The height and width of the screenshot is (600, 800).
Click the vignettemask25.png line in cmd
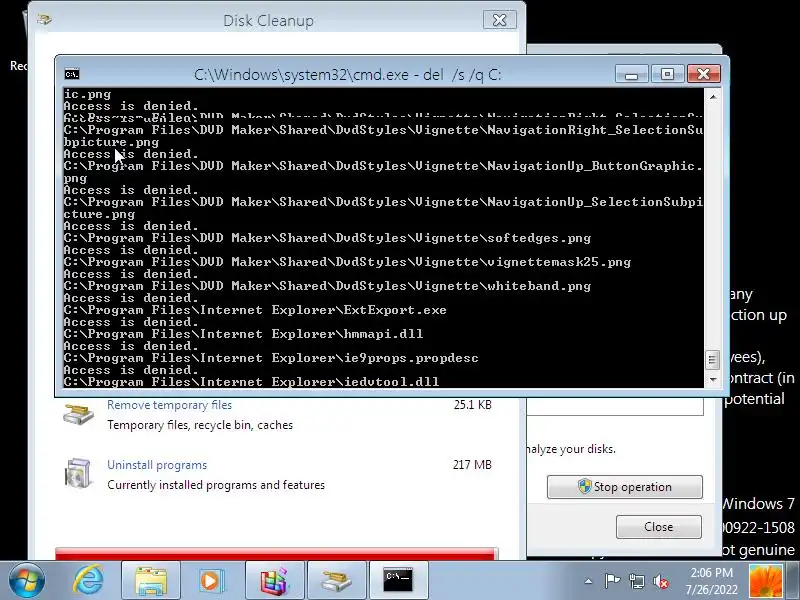(347, 262)
